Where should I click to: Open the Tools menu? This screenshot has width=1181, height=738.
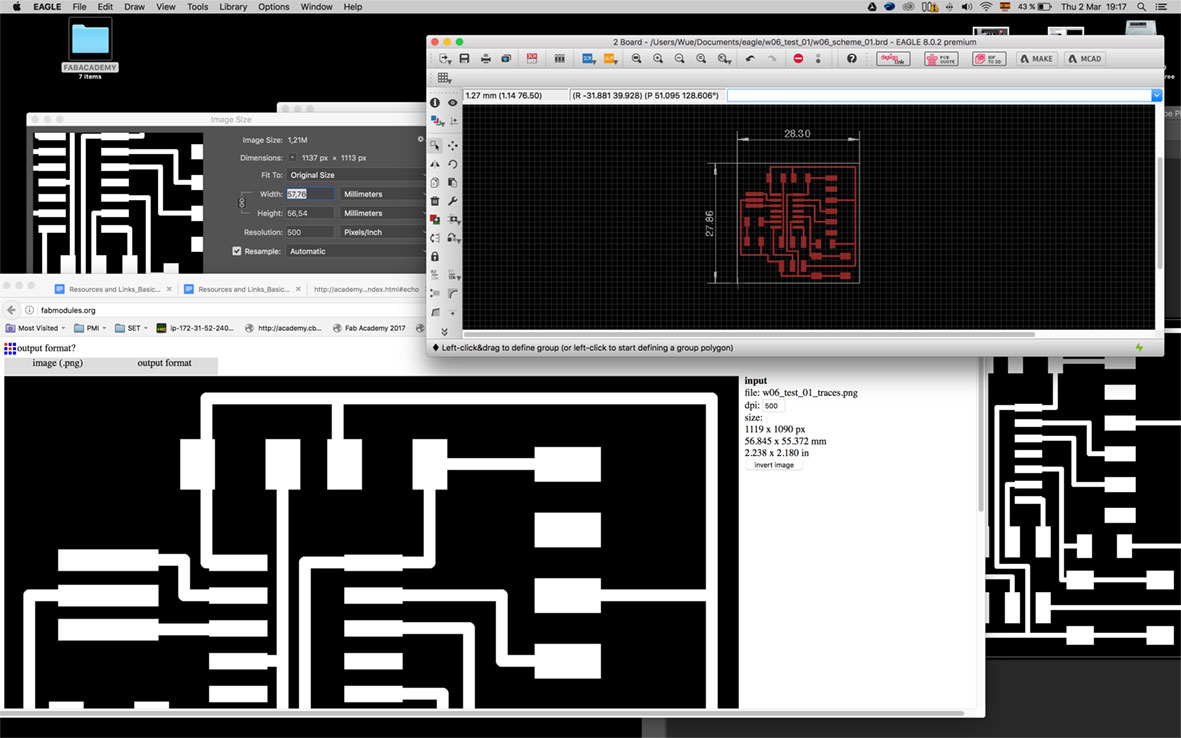(197, 7)
